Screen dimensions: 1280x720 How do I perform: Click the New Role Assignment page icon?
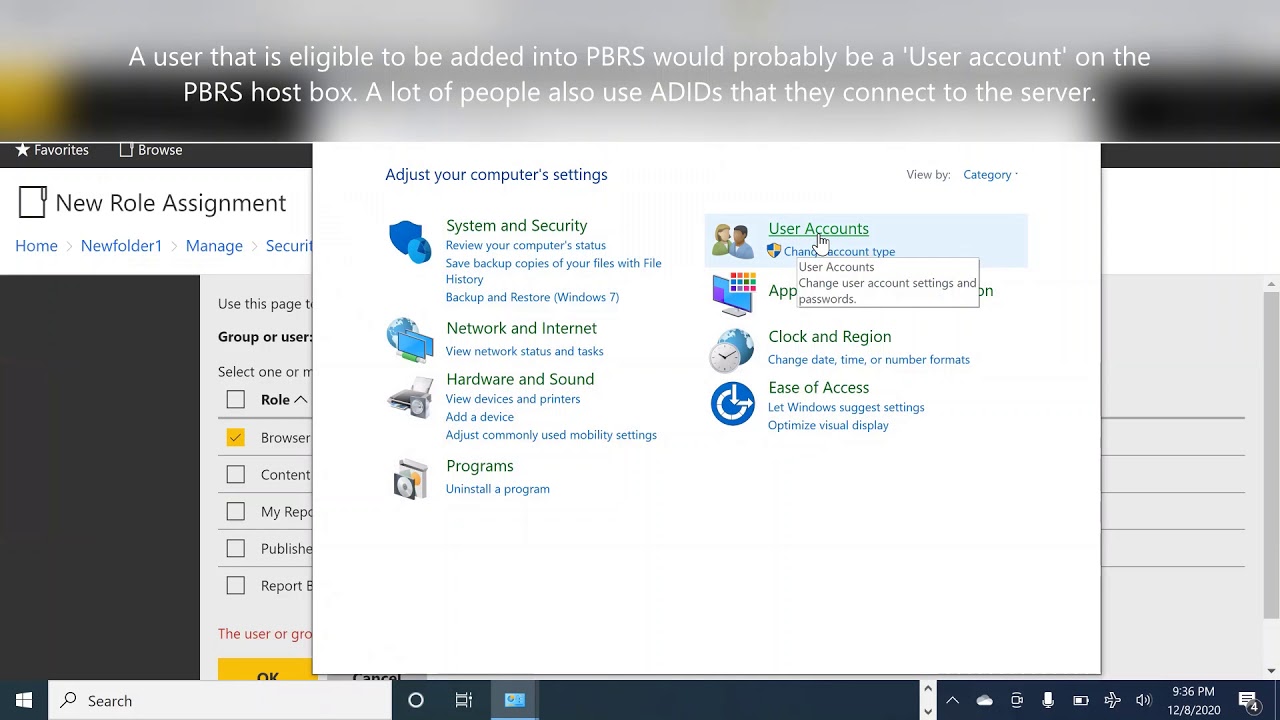(x=33, y=203)
